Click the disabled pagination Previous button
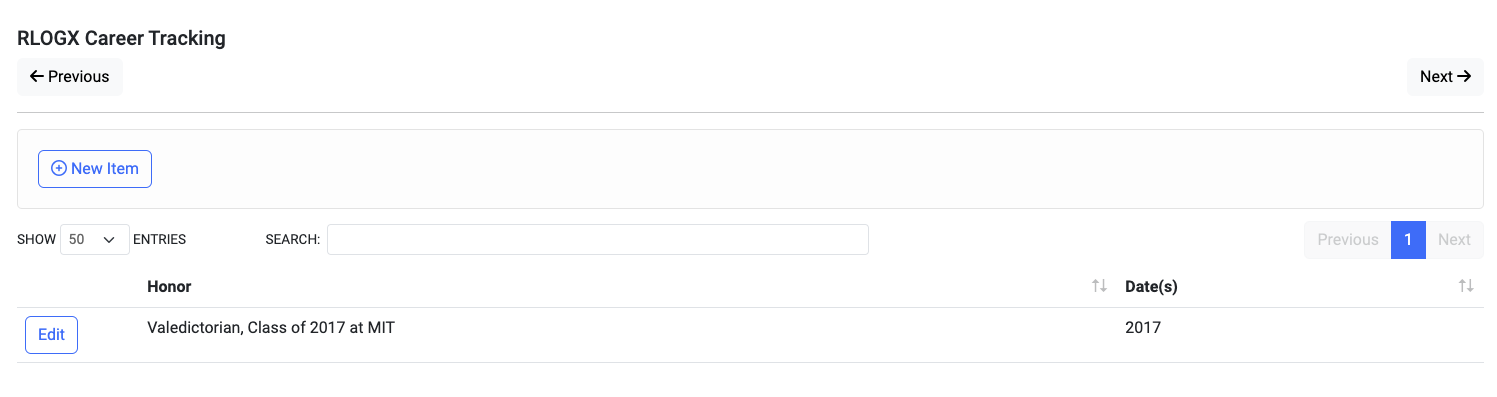 pos(1348,240)
